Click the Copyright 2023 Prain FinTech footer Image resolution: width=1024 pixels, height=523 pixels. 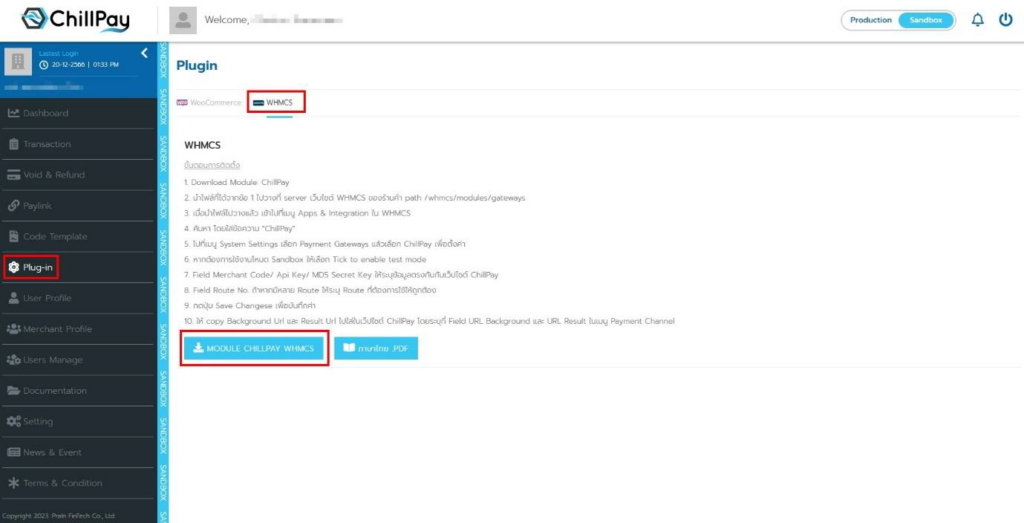(59, 516)
